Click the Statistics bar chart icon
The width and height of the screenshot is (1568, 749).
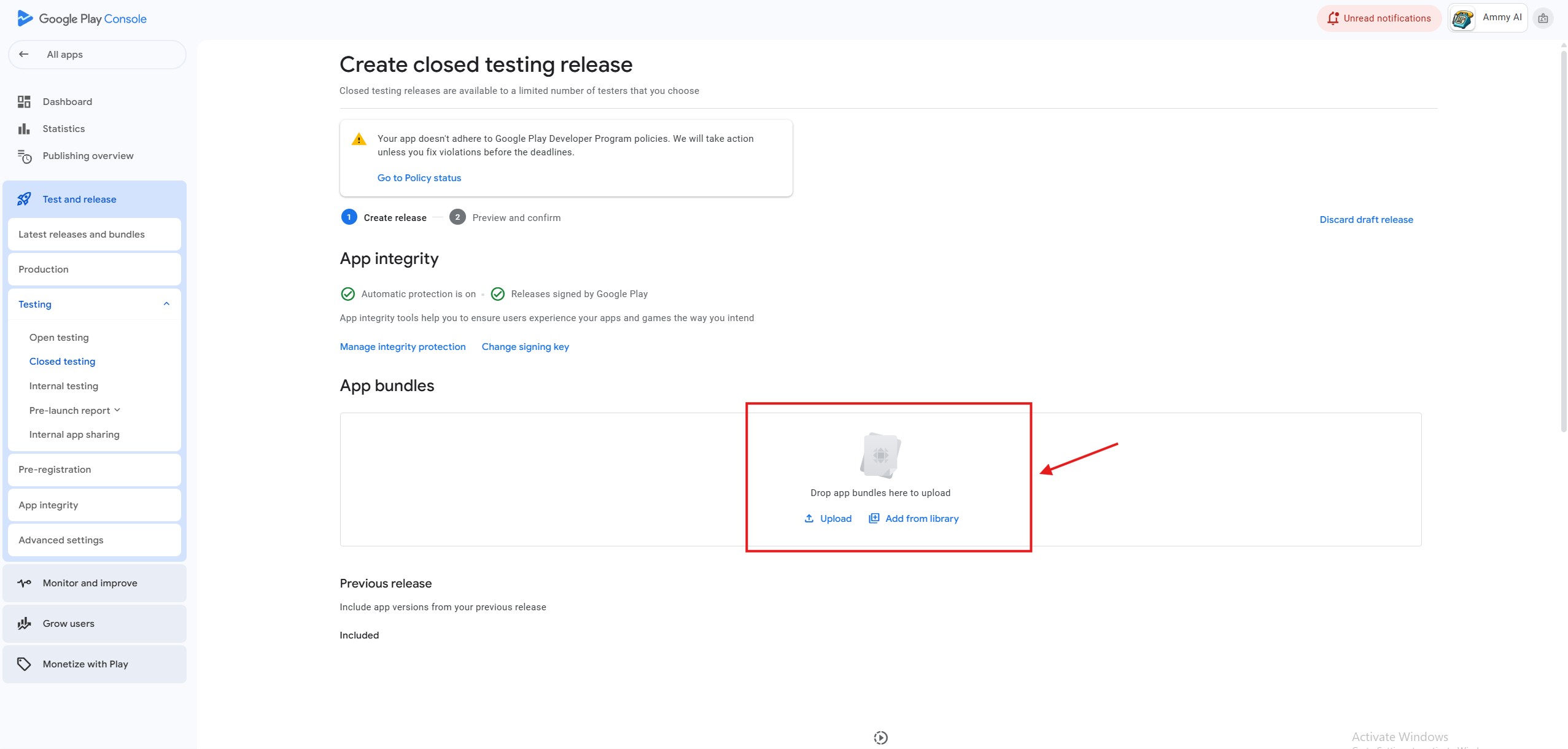pos(24,129)
